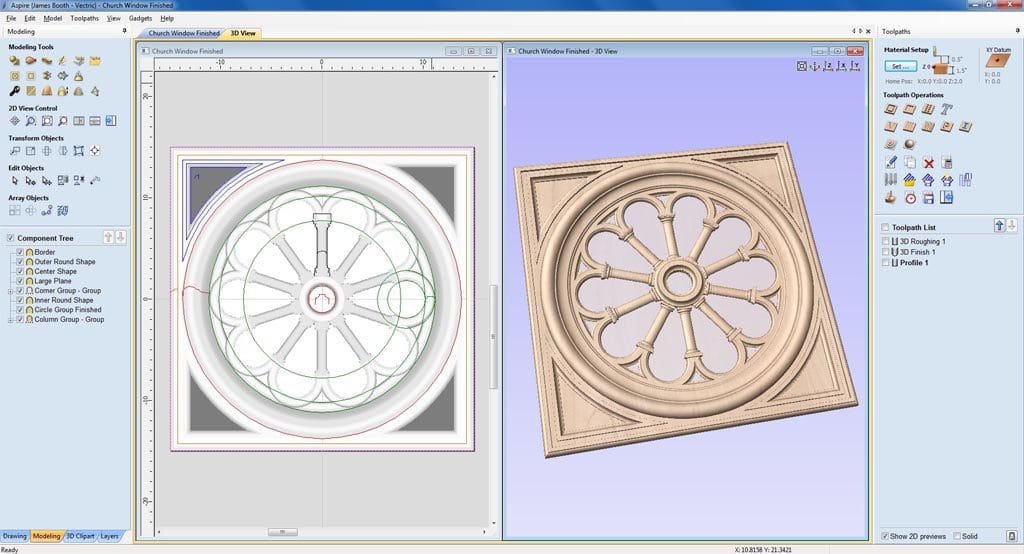Select the arrow cursor tool in Edit Objects

click(x=15, y=181)
